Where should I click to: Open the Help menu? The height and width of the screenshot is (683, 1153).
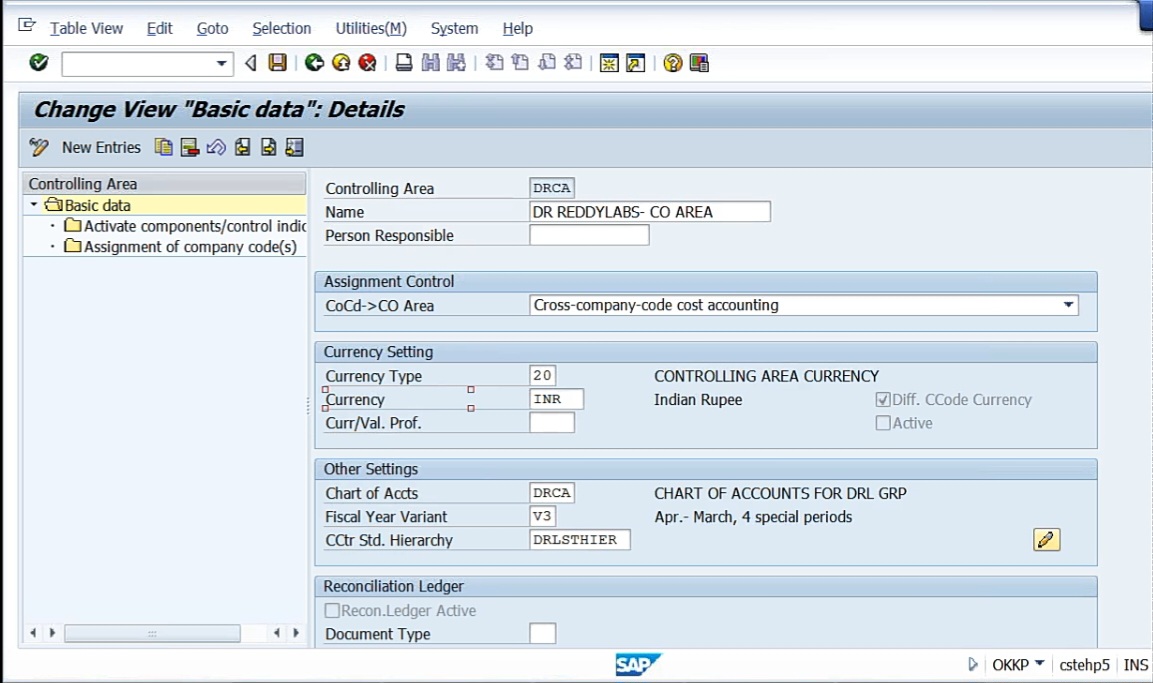(518, 28)
